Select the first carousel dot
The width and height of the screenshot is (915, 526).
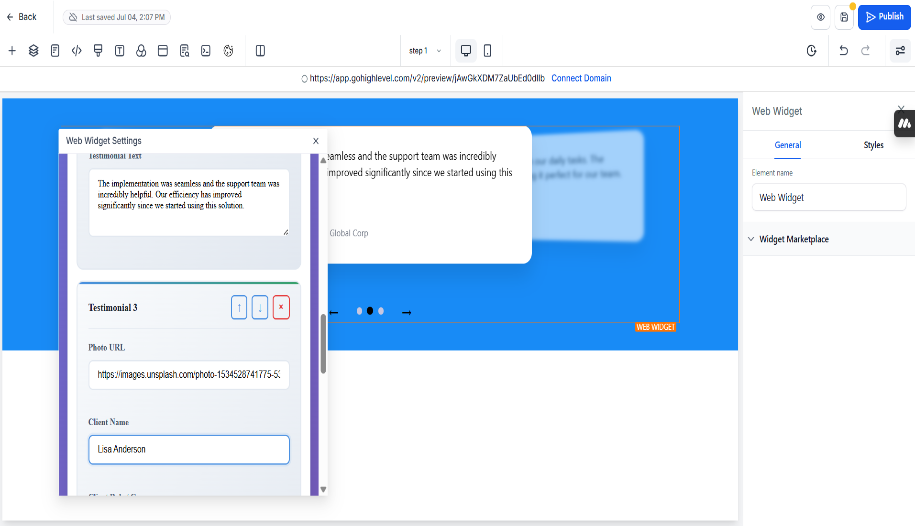(359, 311)
